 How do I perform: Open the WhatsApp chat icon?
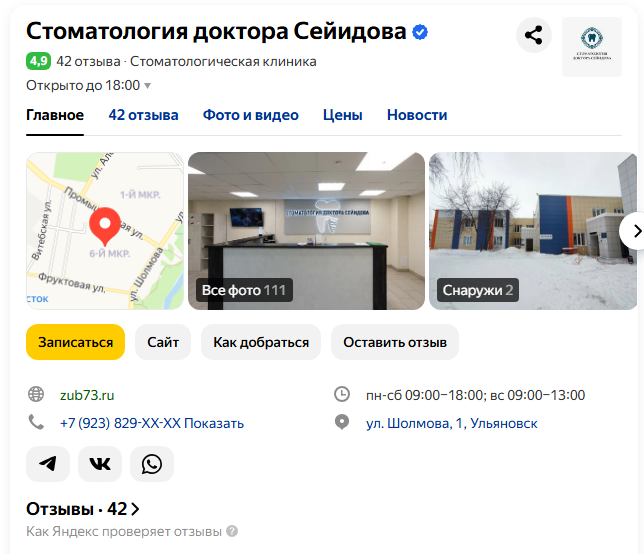pyautogui.click(x=152, y=464)
